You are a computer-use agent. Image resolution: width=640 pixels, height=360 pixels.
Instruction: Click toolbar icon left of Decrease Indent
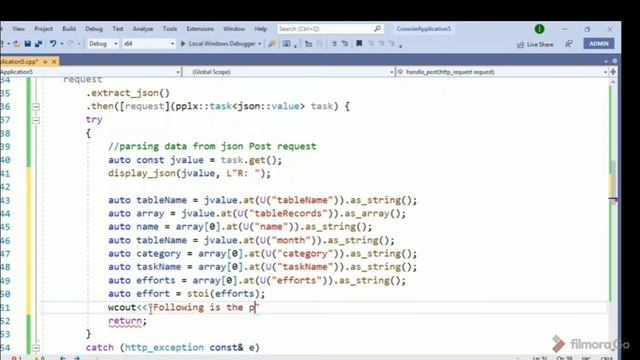[x=320, y=44]
